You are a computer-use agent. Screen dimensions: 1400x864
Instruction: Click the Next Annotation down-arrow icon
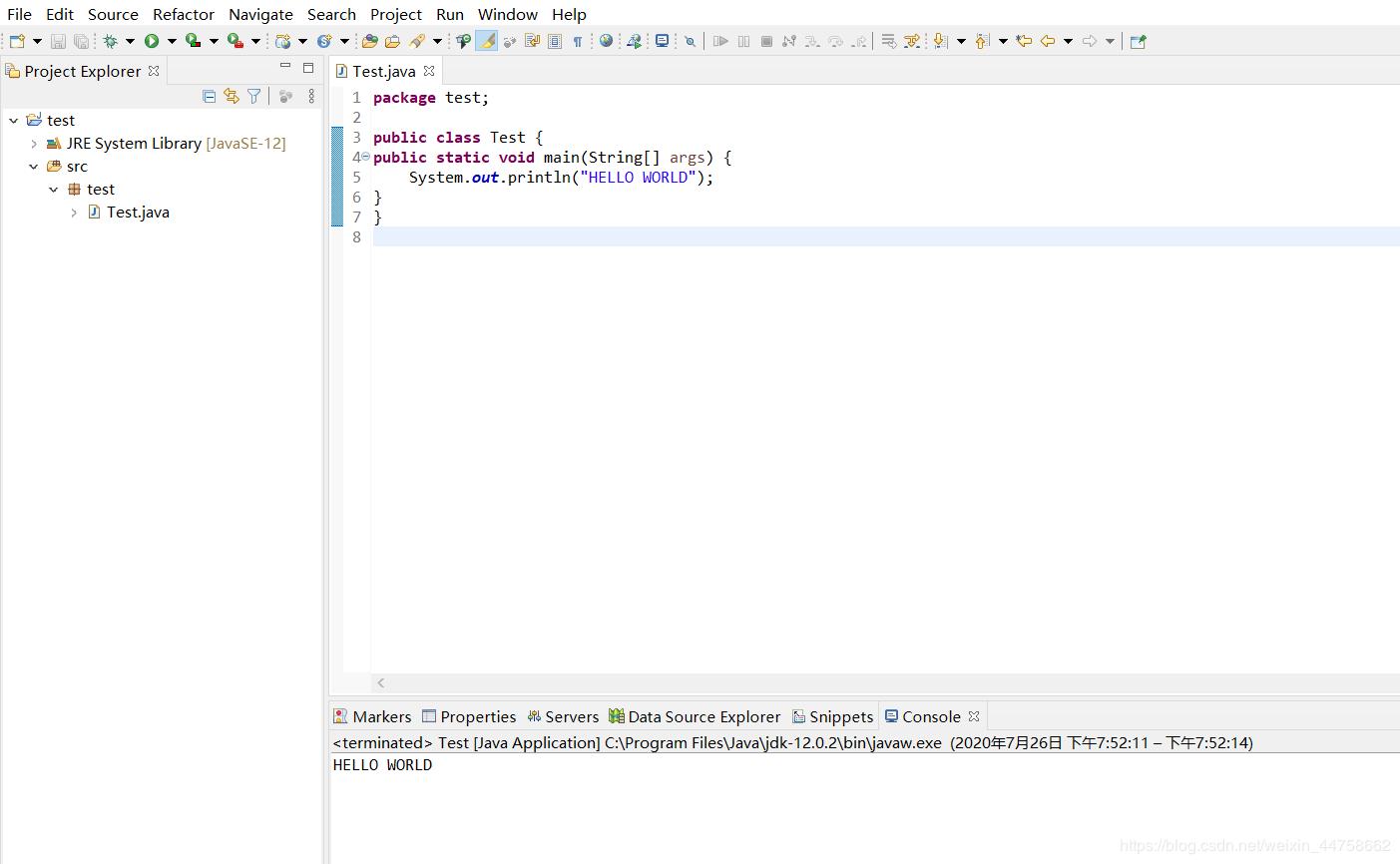[x=939, y=41]
